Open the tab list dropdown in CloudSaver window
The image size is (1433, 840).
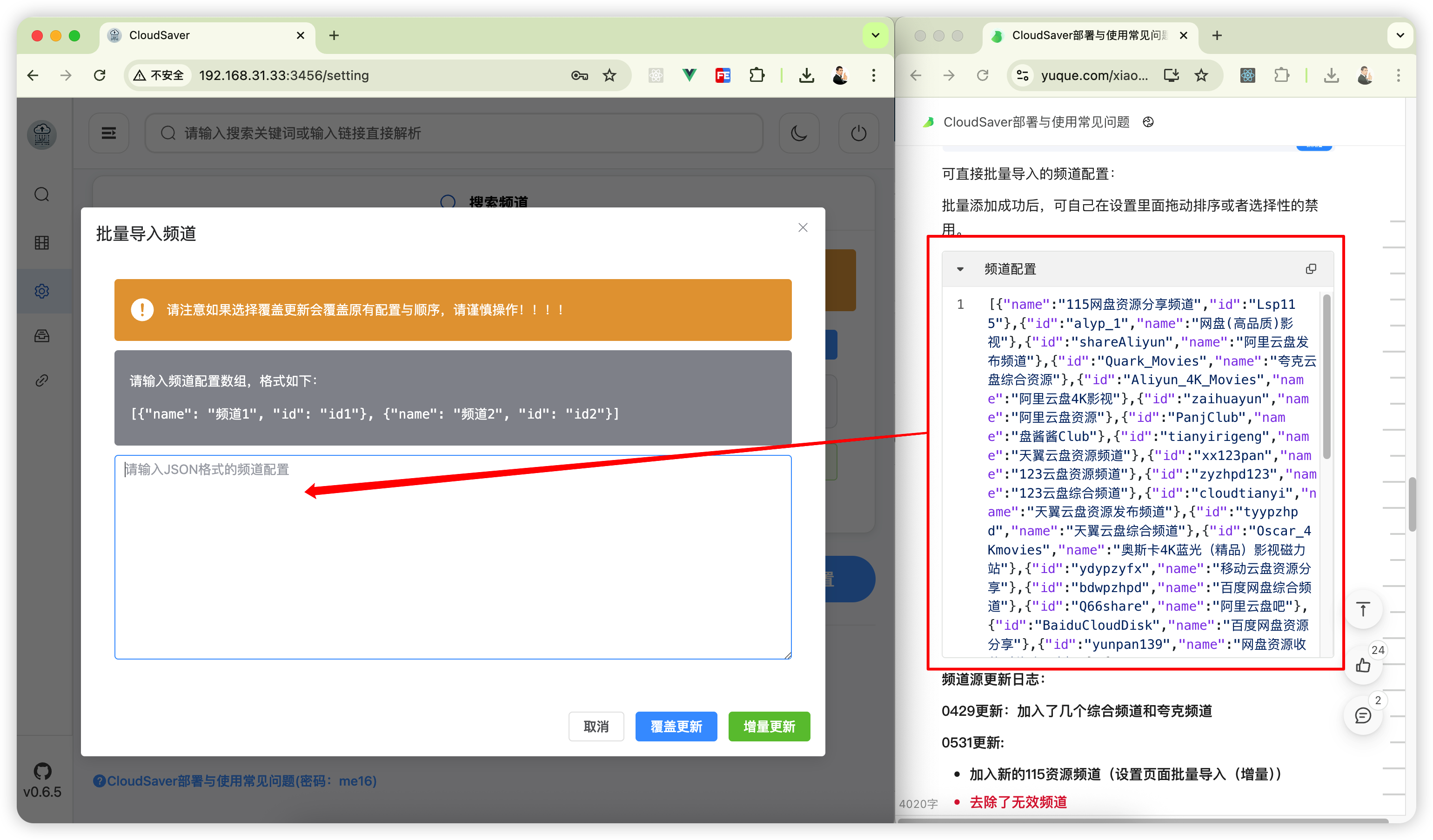pyautogui.click(x=875, y=35)
